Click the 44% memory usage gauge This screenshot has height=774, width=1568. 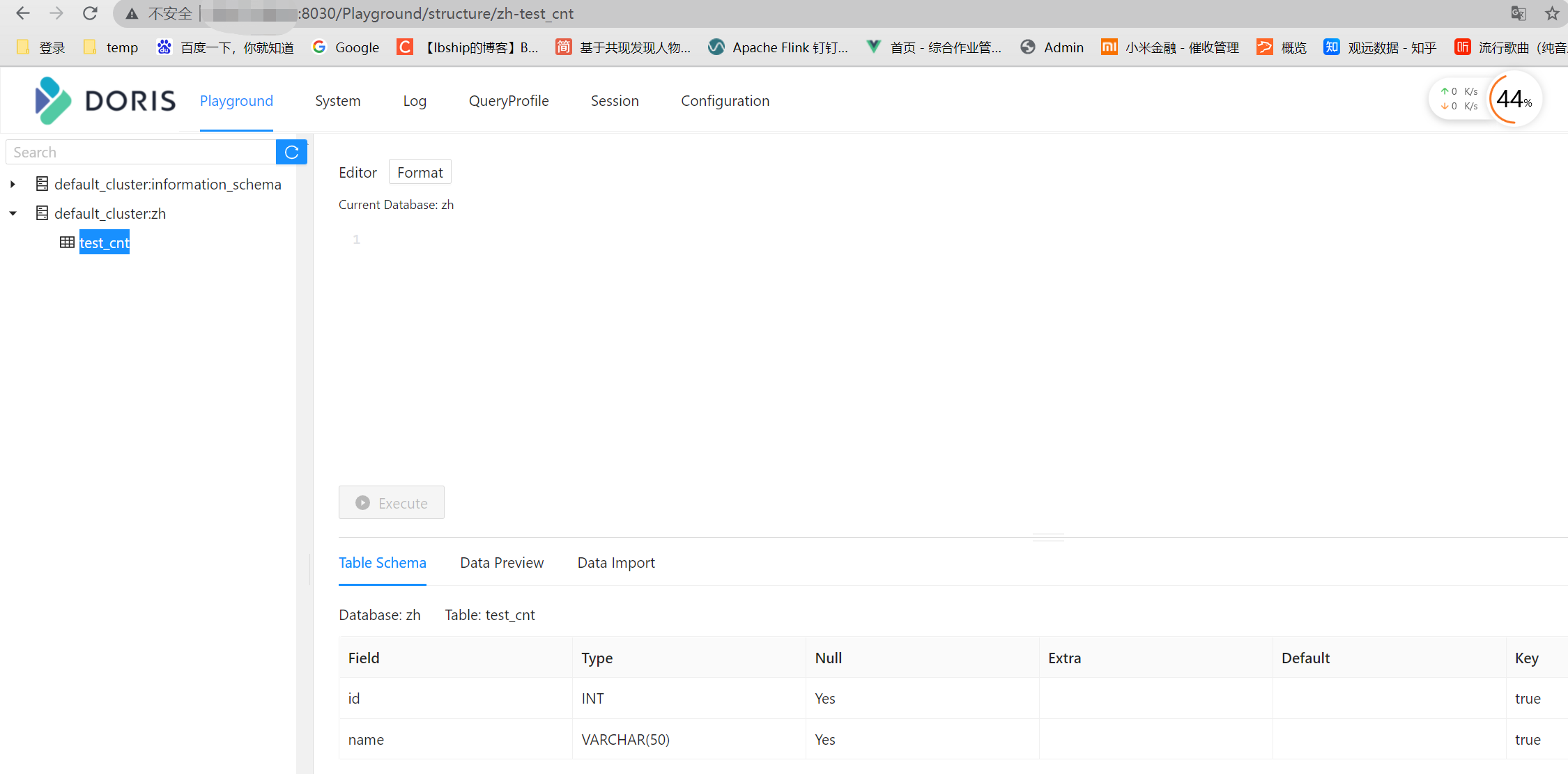tap(1514, 99)
